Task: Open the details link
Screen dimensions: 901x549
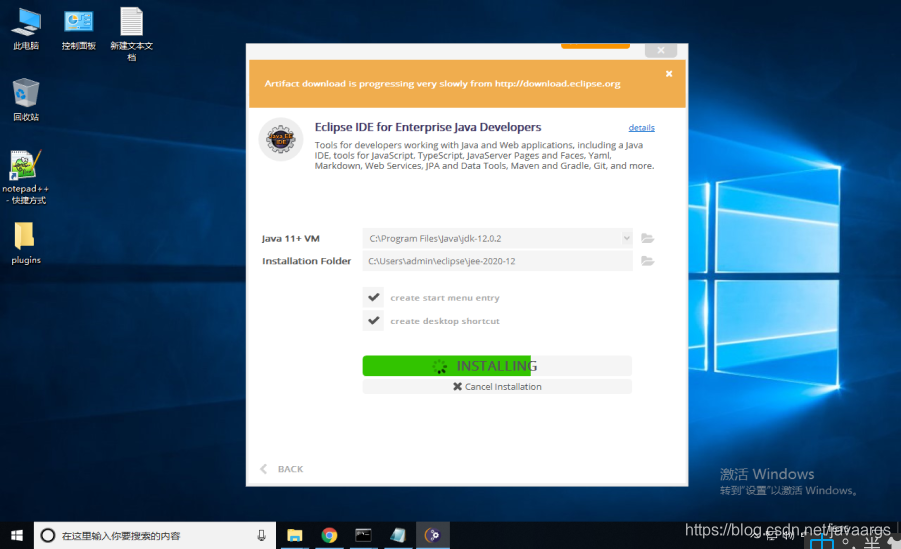Action: click(x=641, y=128)
